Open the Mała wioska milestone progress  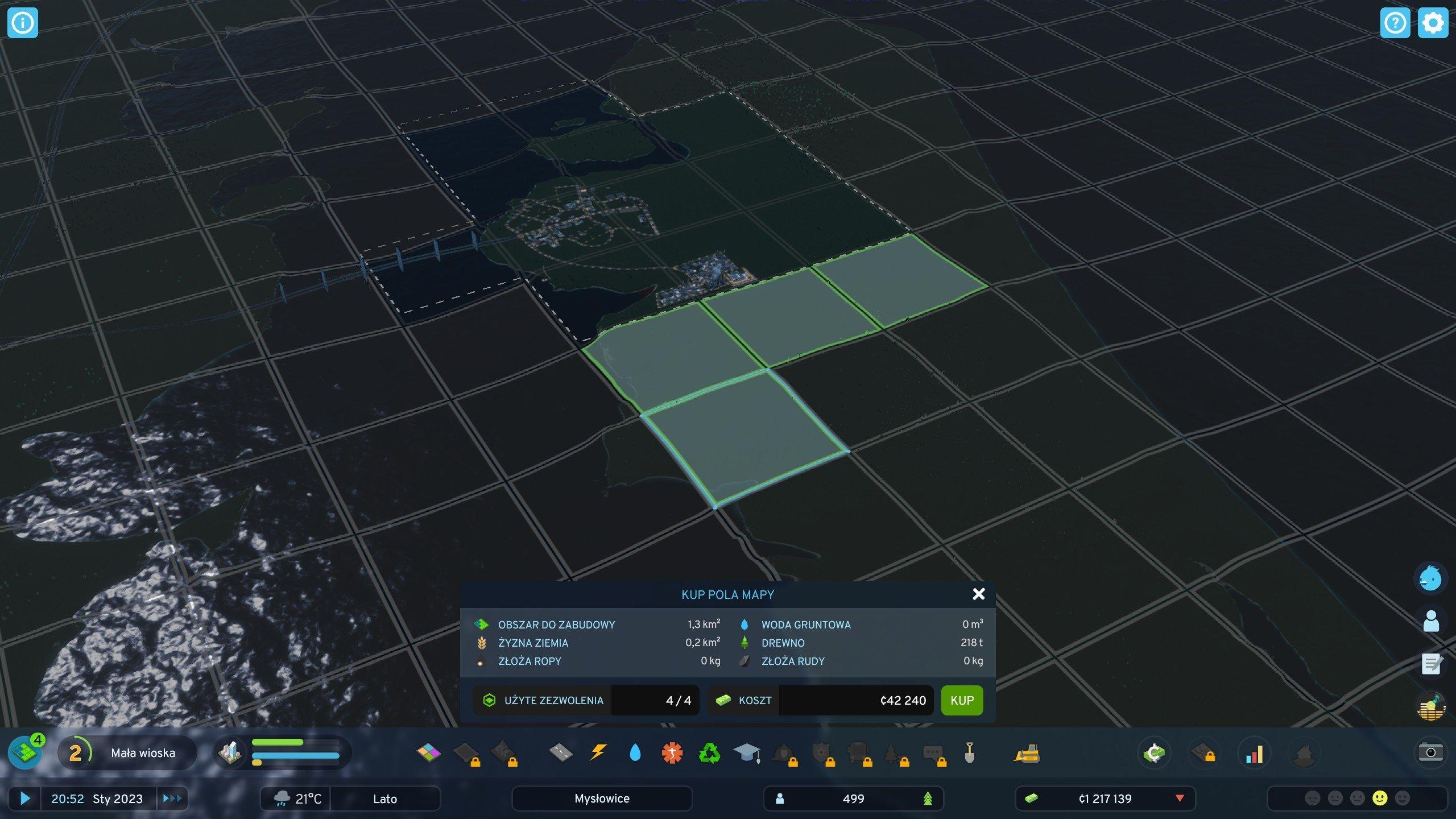tap(127, 752)
